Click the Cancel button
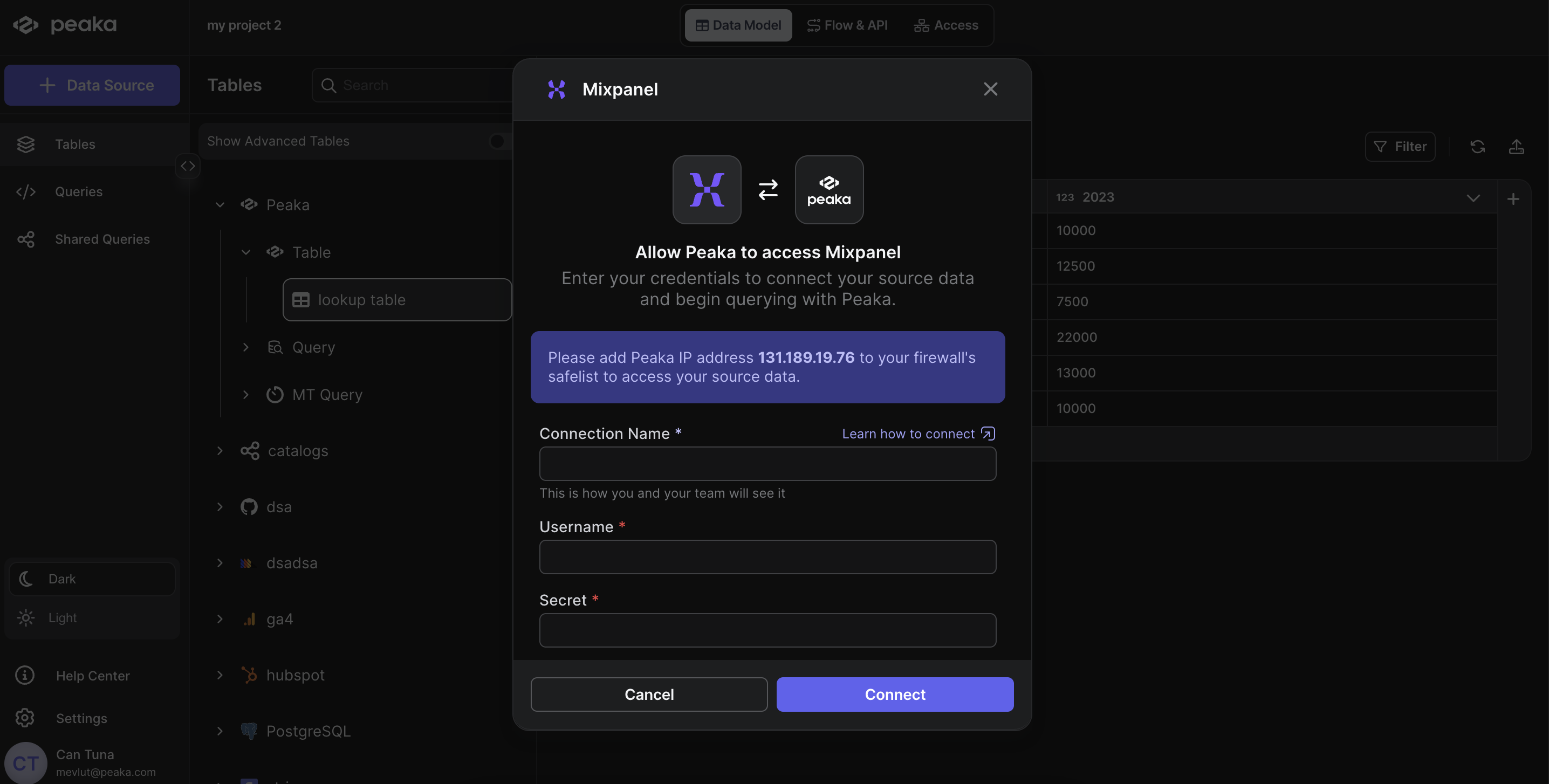 [649, 694]
